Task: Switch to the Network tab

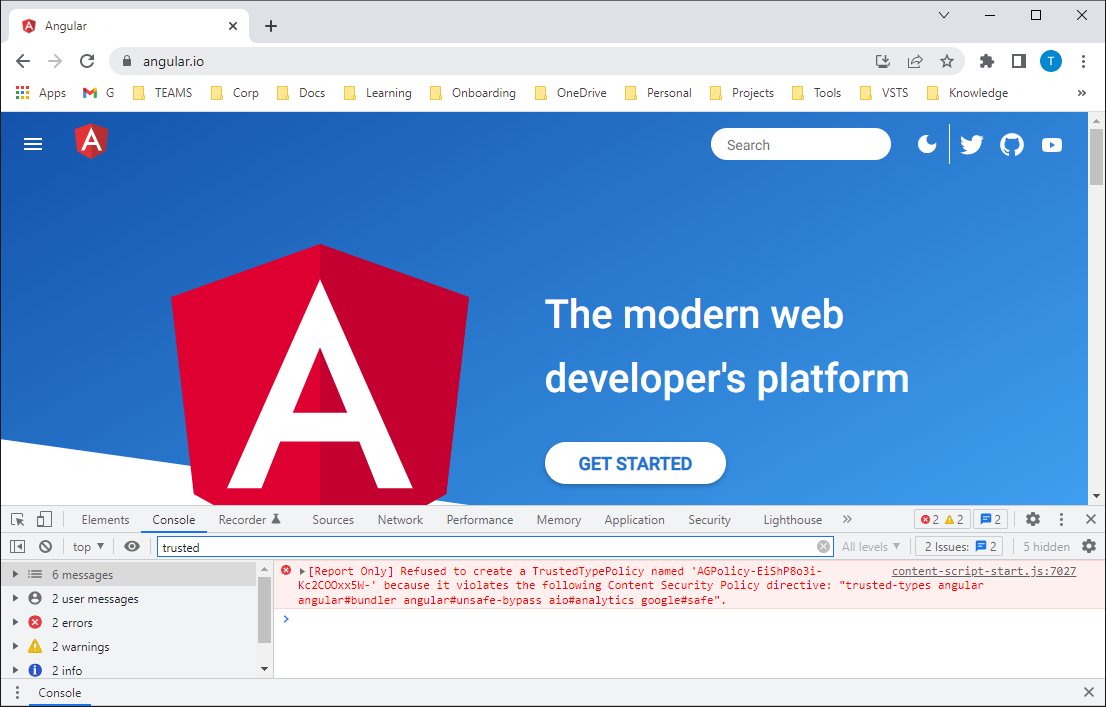Action: 400,519
